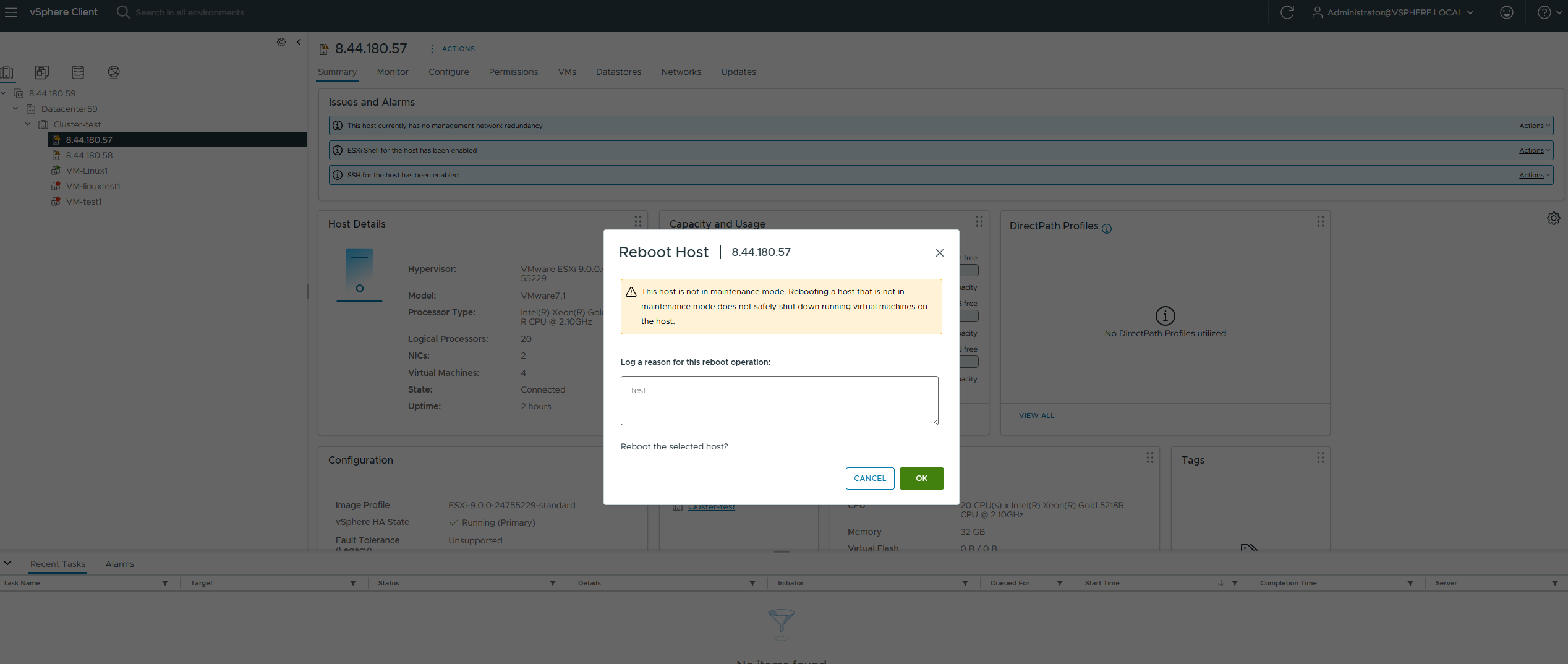Filter the Queued For column

coord(1060,583)
